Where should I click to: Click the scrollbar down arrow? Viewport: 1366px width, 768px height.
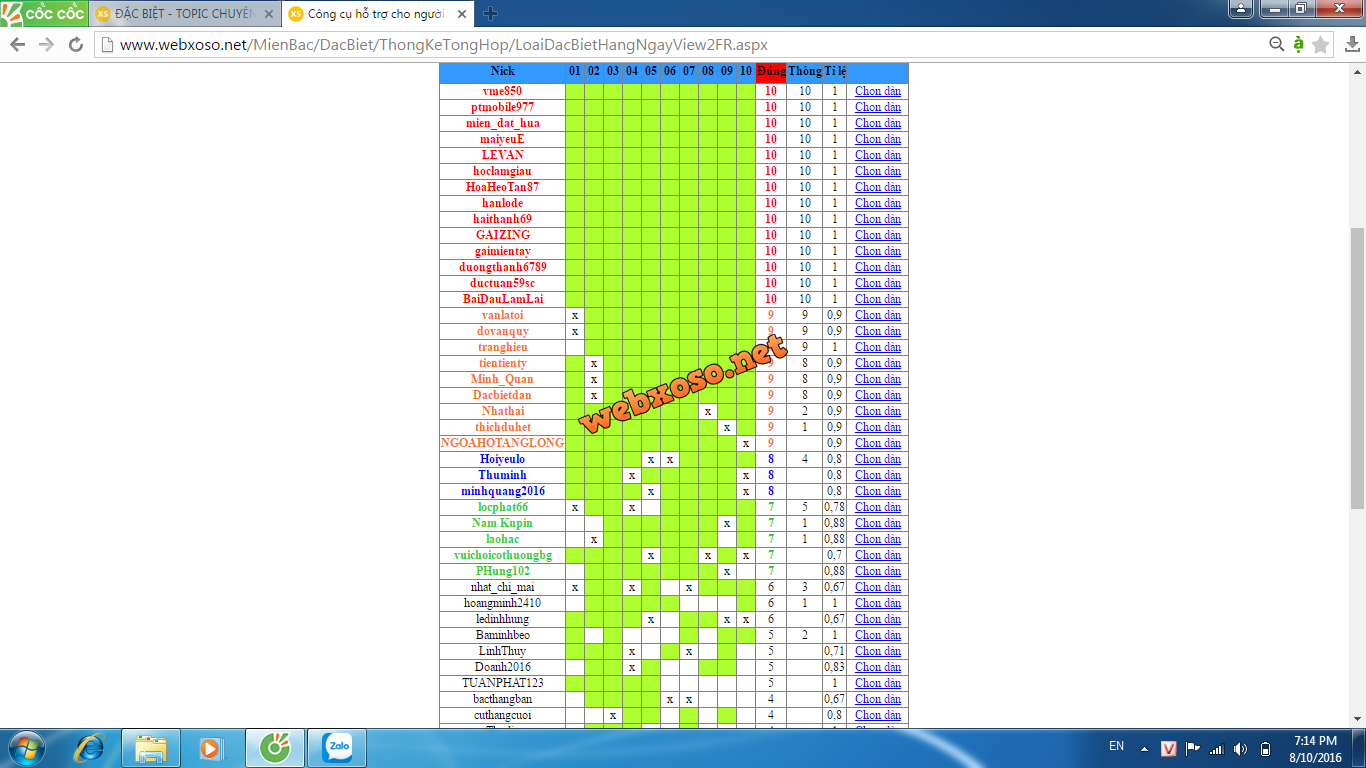pyautogui.click(x=1357, y=719)
